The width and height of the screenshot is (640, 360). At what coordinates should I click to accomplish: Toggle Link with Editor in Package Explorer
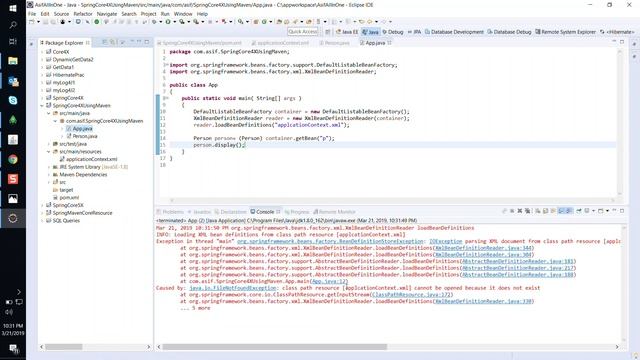pyautogui.click(x=113, y=42)
